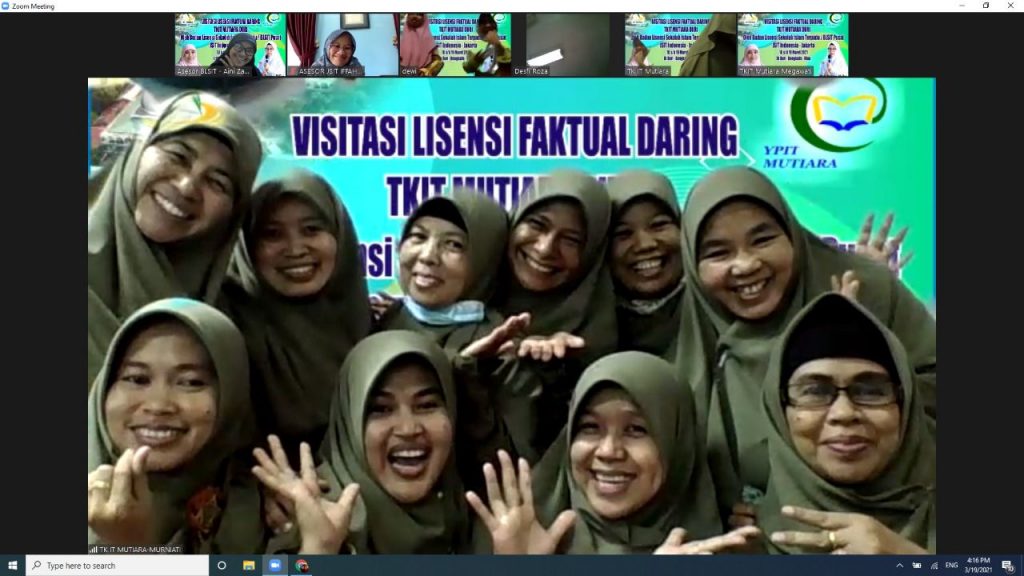Click the 'Type here to search' box
The height and width of the screenshot is (576, 1024).
coord(118,565)
